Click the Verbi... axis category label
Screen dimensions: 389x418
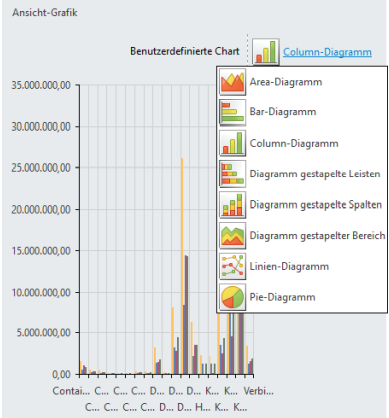[x=259, y=391]
